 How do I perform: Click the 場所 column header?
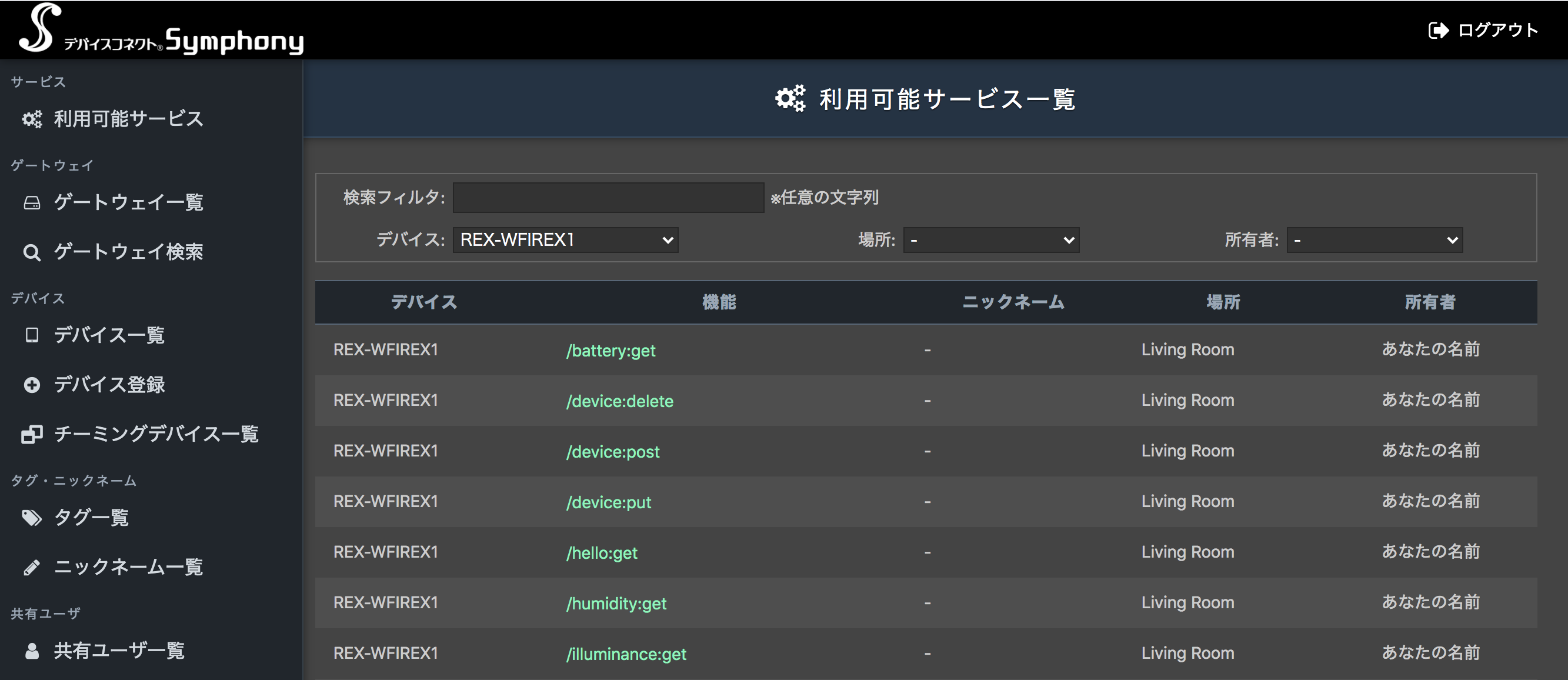click(1223, 302)
